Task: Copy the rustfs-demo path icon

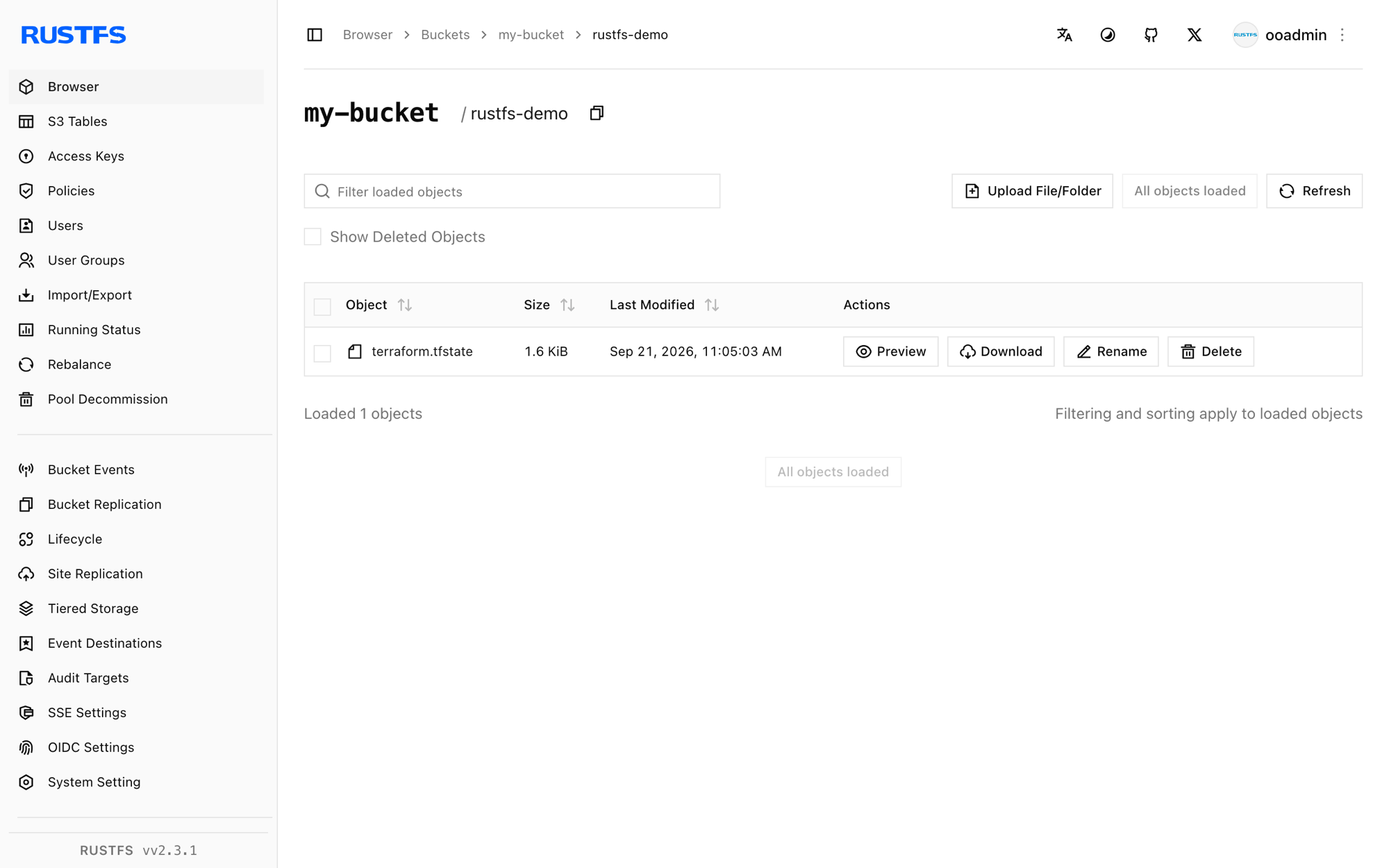Action: pyautogui.click(x=597, y=113)
